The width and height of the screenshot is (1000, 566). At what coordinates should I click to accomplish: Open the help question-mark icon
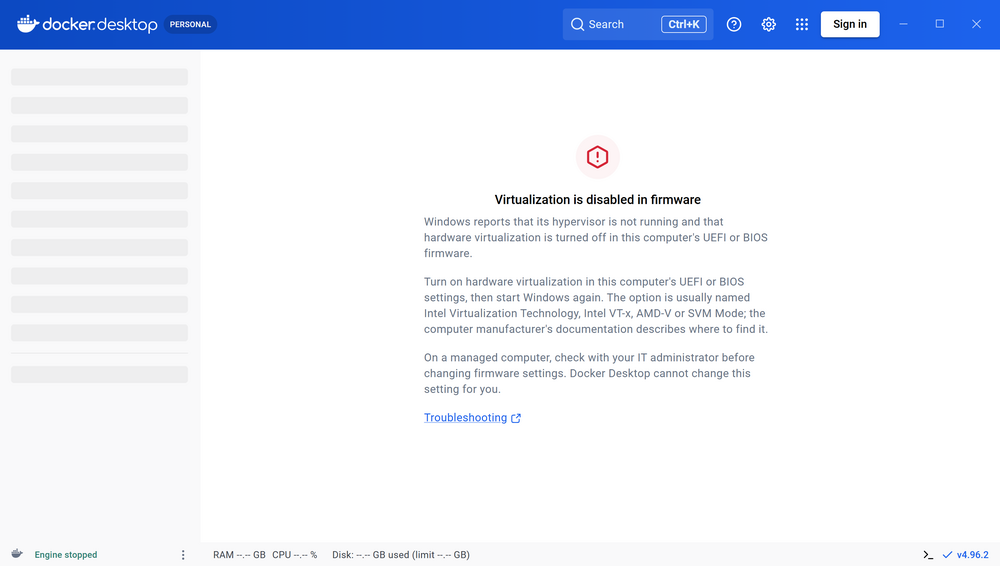pyautogui.click(x=734, y=24)
